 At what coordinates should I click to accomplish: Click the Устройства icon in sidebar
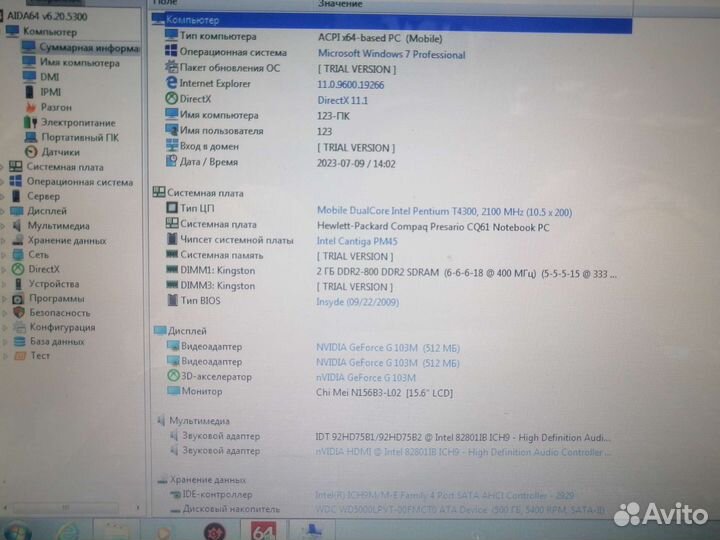tap(18, 284)
